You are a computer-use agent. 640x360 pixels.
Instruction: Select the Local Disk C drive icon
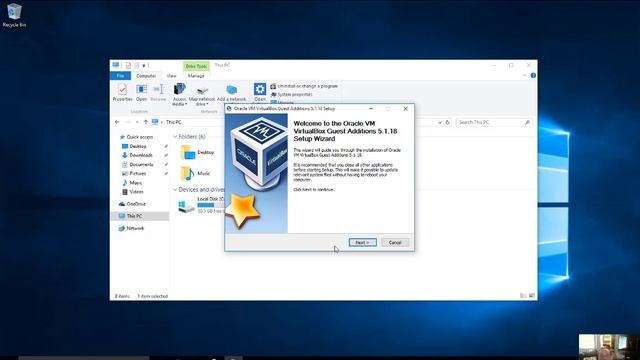[x=186, y=206]
